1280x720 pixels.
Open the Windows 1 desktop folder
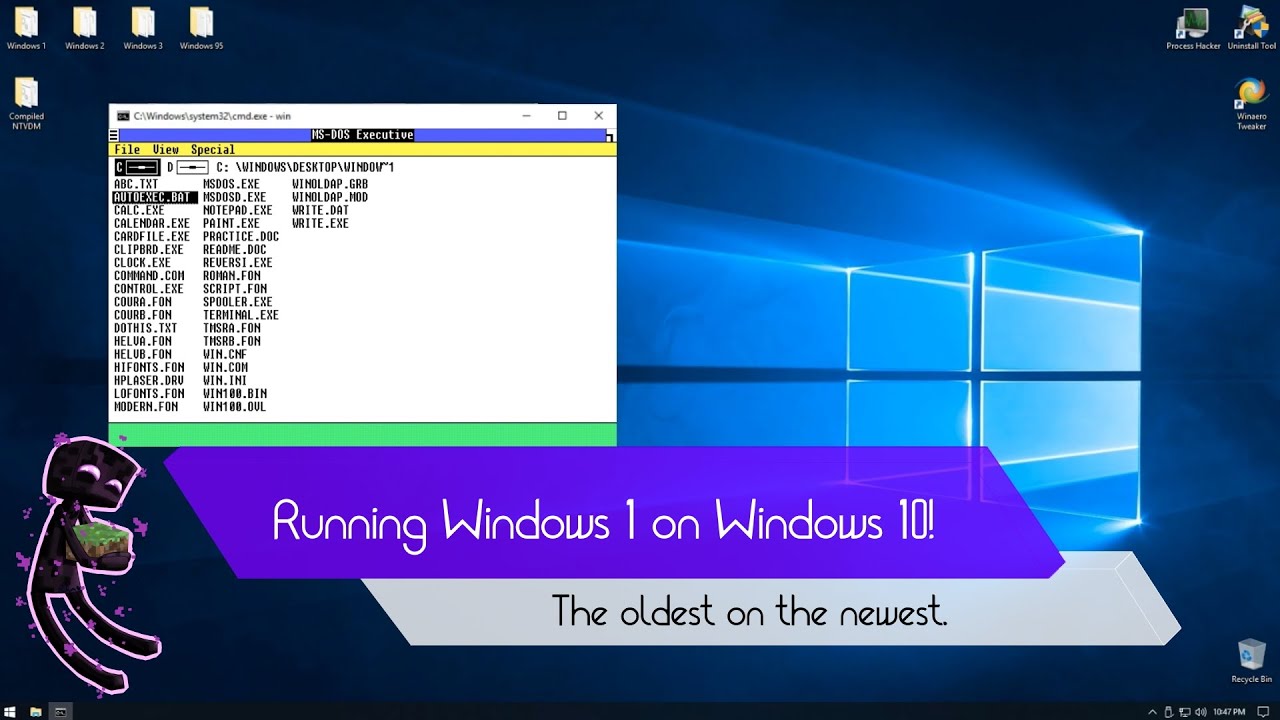coord(26,28)
